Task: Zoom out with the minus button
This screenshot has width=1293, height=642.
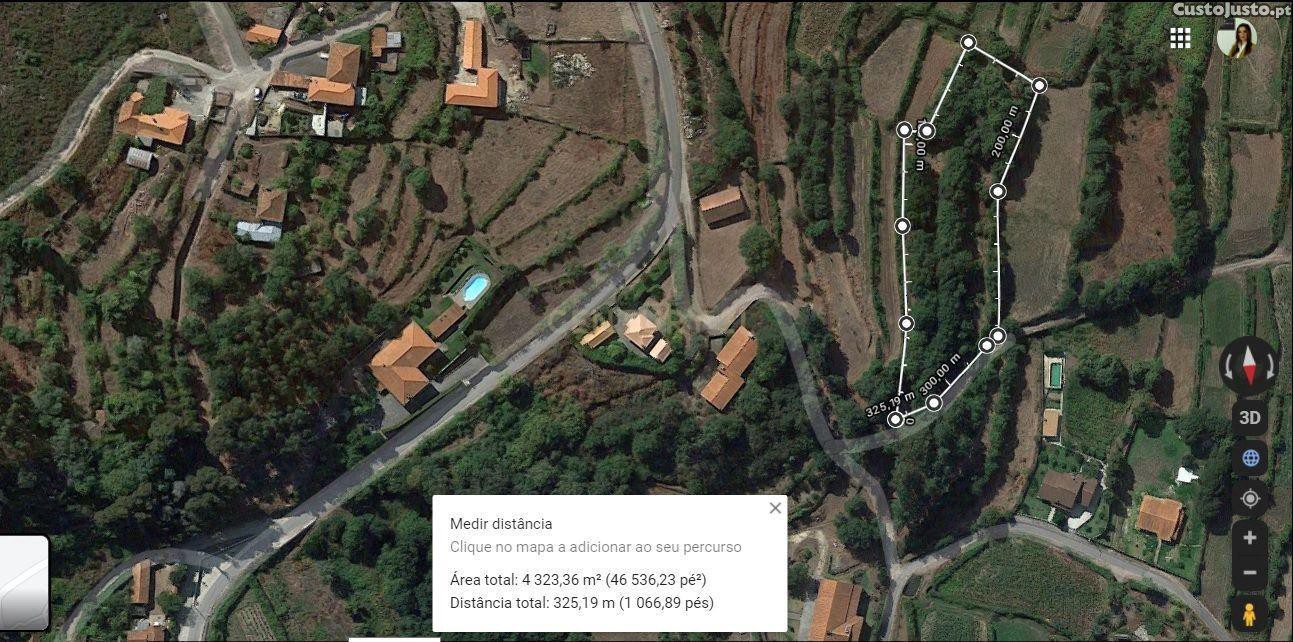Action: [1250, 574]
